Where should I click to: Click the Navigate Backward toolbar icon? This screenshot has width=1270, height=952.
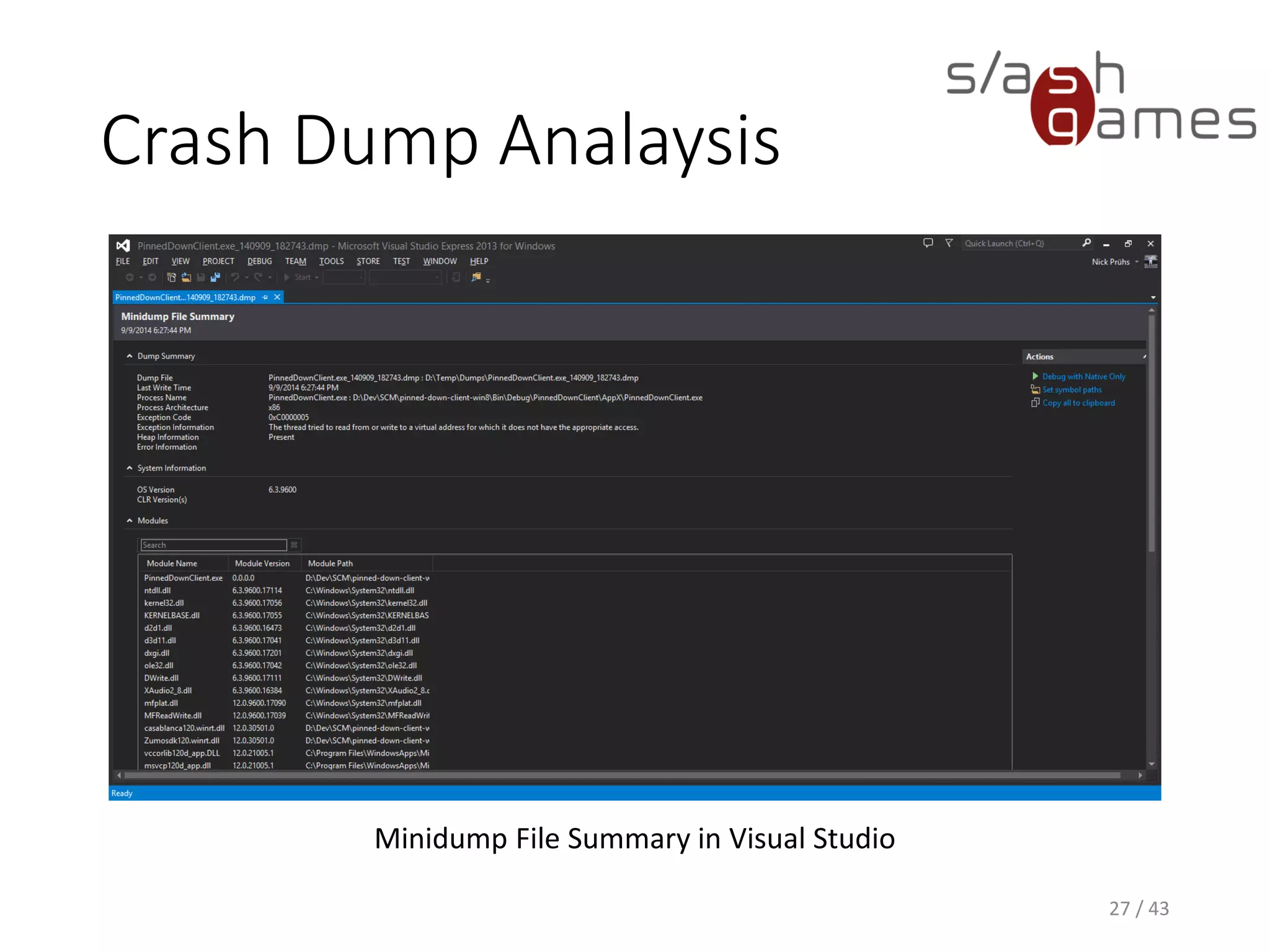tap(130, 278)
